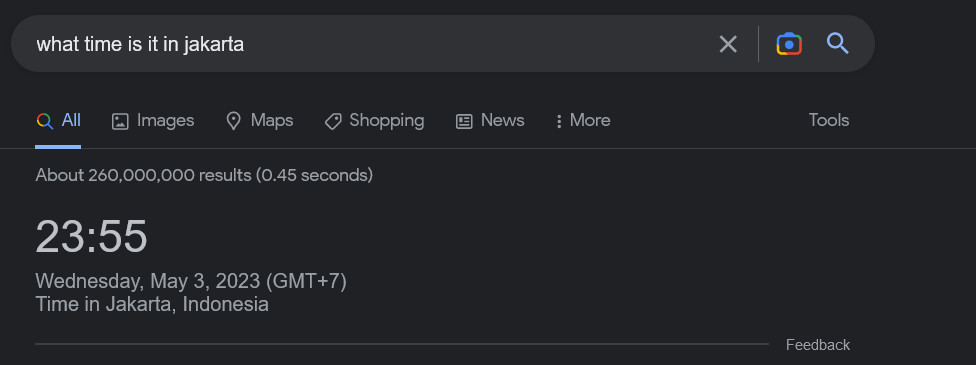976x365 pixels.
Task: Click the price tag icon beside Shopping
Action: point(333,121)
